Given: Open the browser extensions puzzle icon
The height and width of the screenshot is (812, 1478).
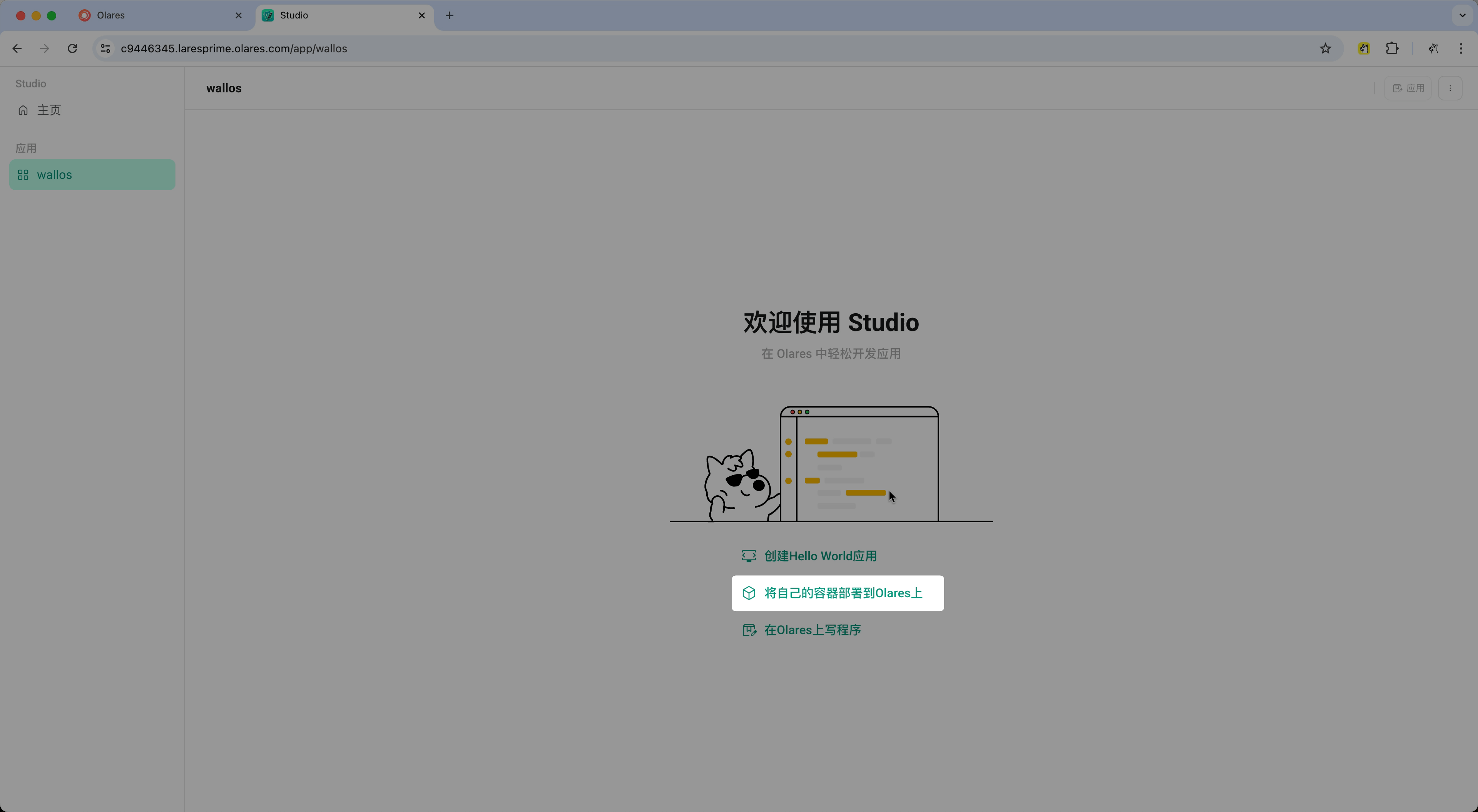Looking at the screenshot, I should click(1393, 48).
